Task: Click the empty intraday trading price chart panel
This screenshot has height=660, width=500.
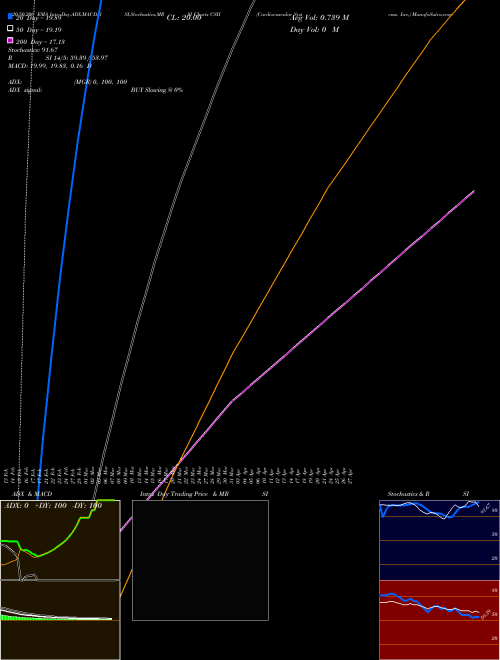Action: [200, 560]
